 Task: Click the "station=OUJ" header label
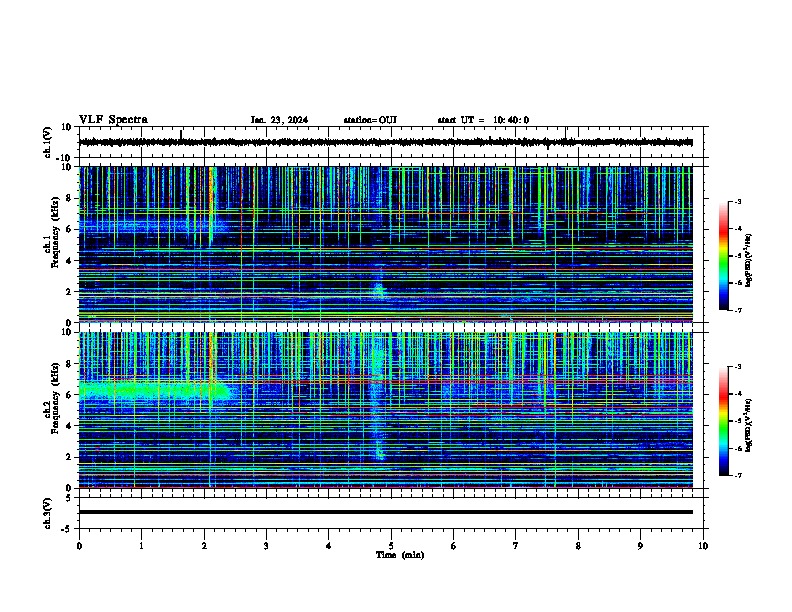[x=370, y=120]
